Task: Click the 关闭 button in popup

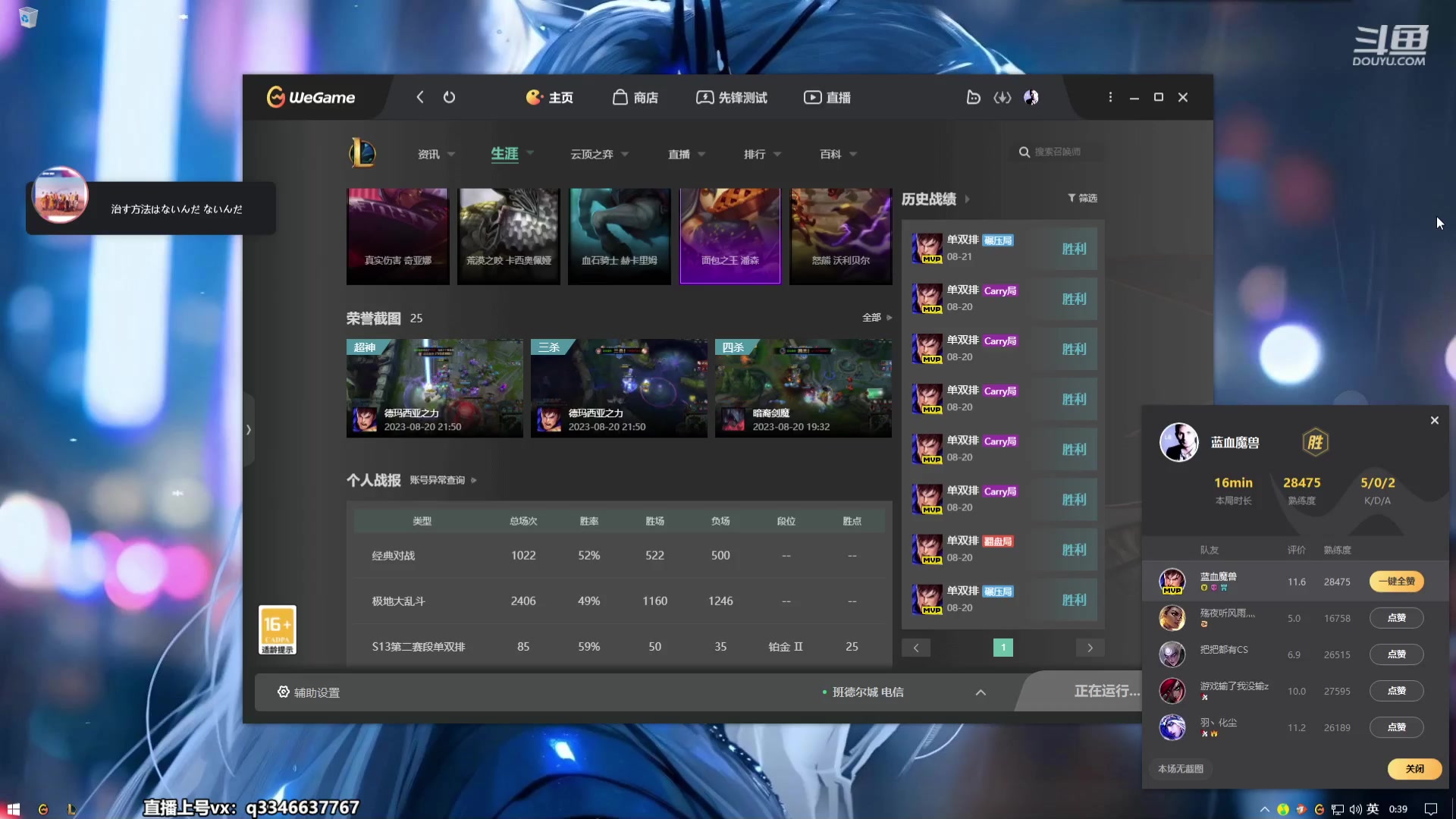Action: coord(1415,769)
